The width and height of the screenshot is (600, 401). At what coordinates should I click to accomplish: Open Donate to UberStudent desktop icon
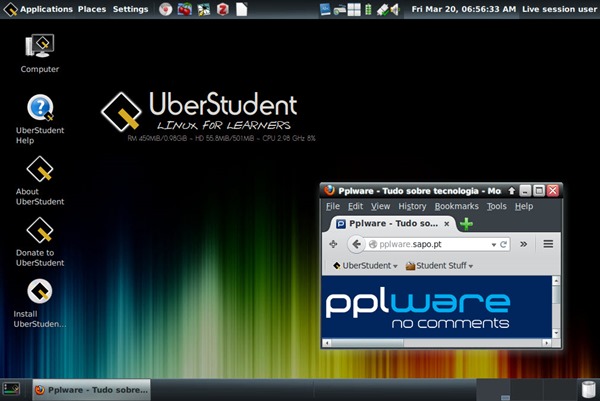pos(40,242)
